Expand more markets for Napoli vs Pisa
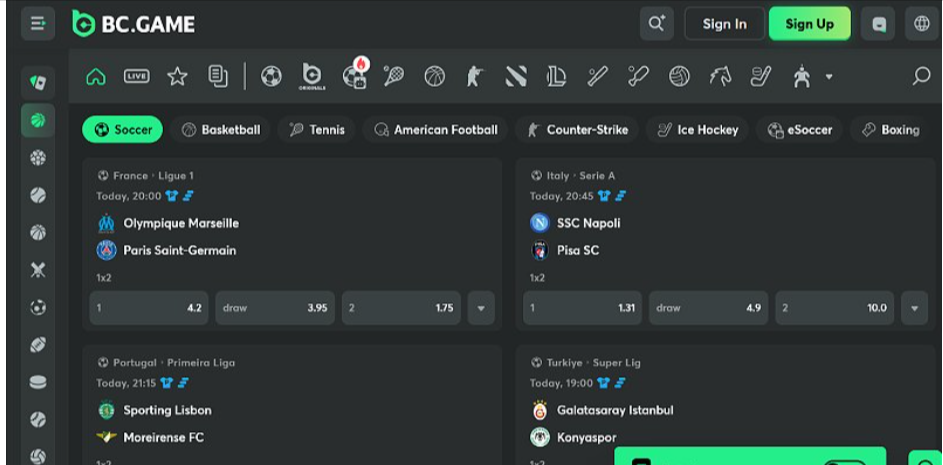943x465 pixels. click(x=914, y=308)
